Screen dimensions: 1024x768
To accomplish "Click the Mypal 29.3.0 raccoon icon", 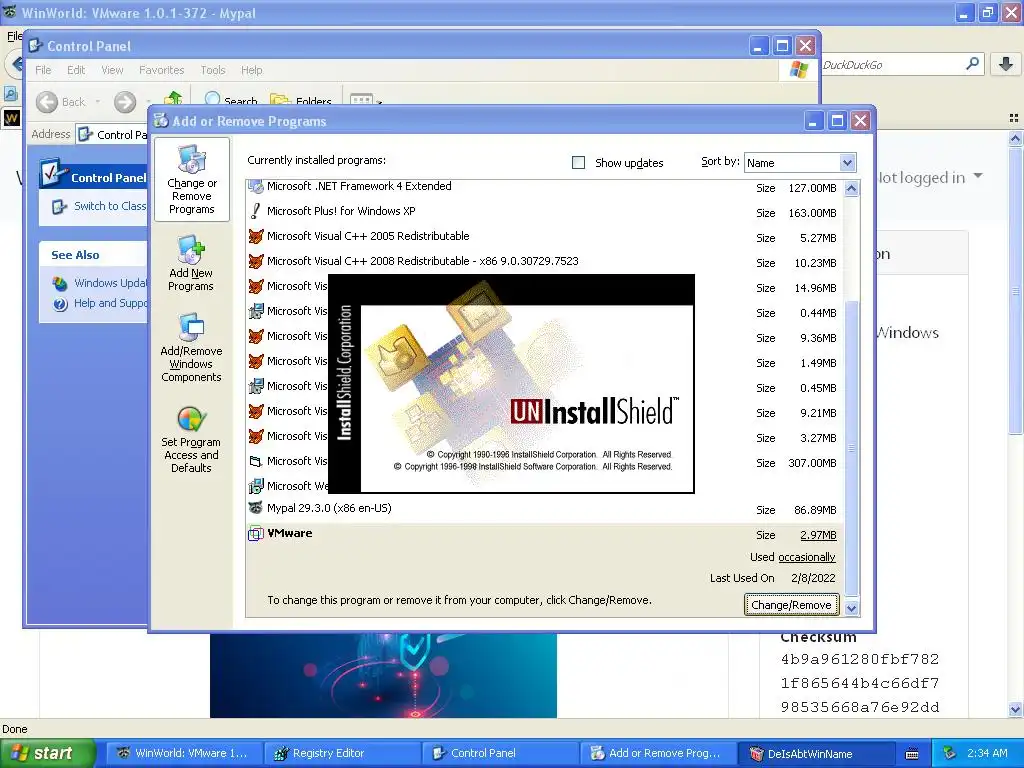I will (x=255, y=508).
